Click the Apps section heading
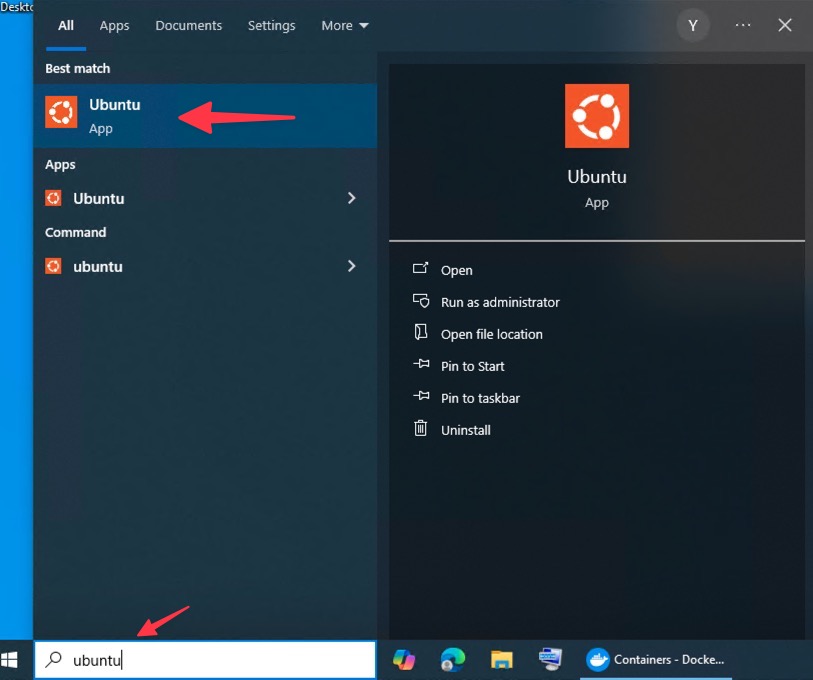 (x=60, y=164)
